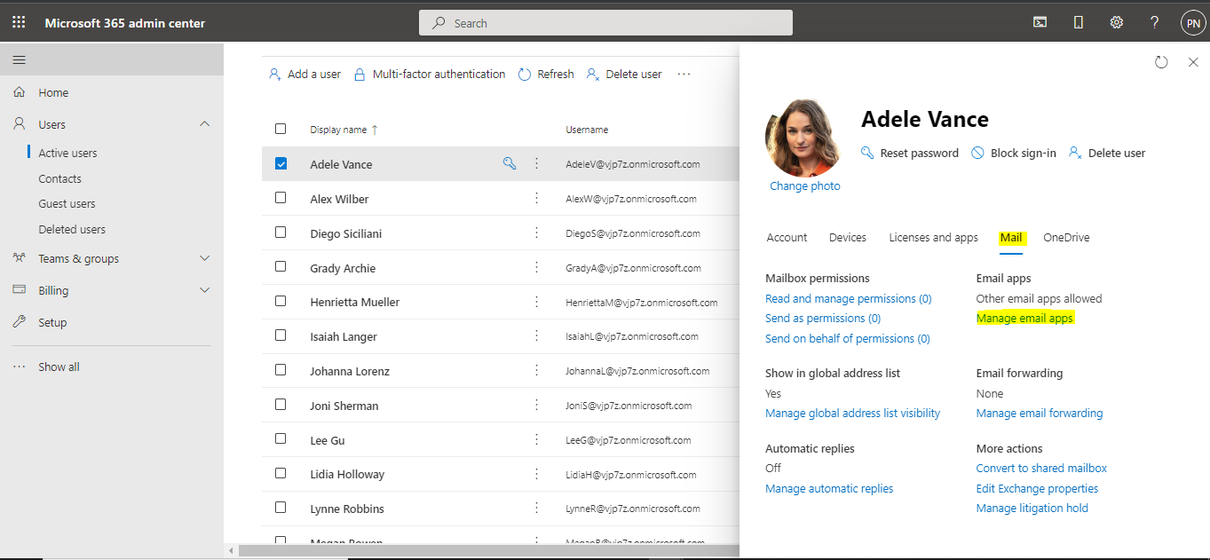Click Read and manage permissions link
This screenshot has width=1210, height=560.
point(848,298)
